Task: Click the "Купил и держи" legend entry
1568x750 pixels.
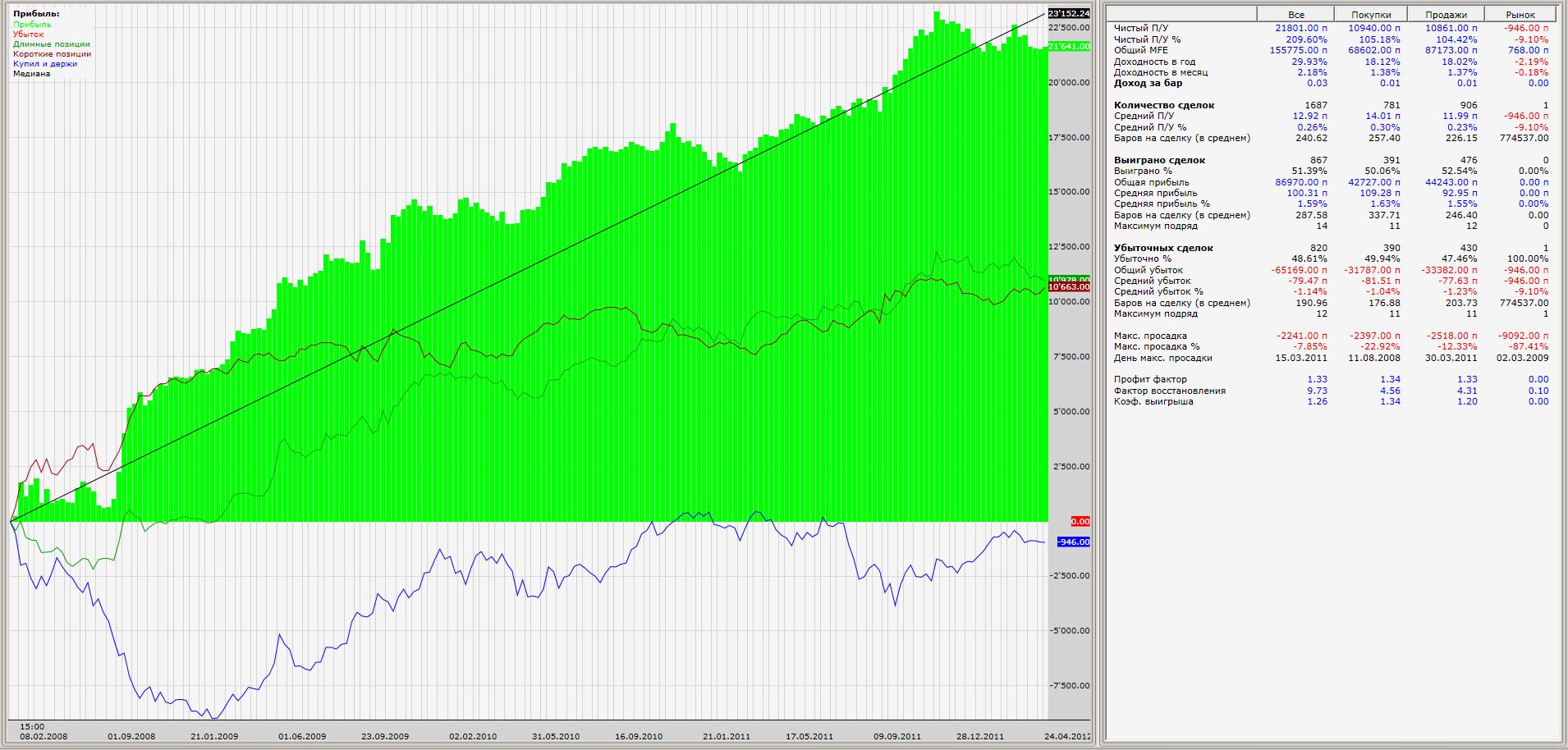Action: 45,64
